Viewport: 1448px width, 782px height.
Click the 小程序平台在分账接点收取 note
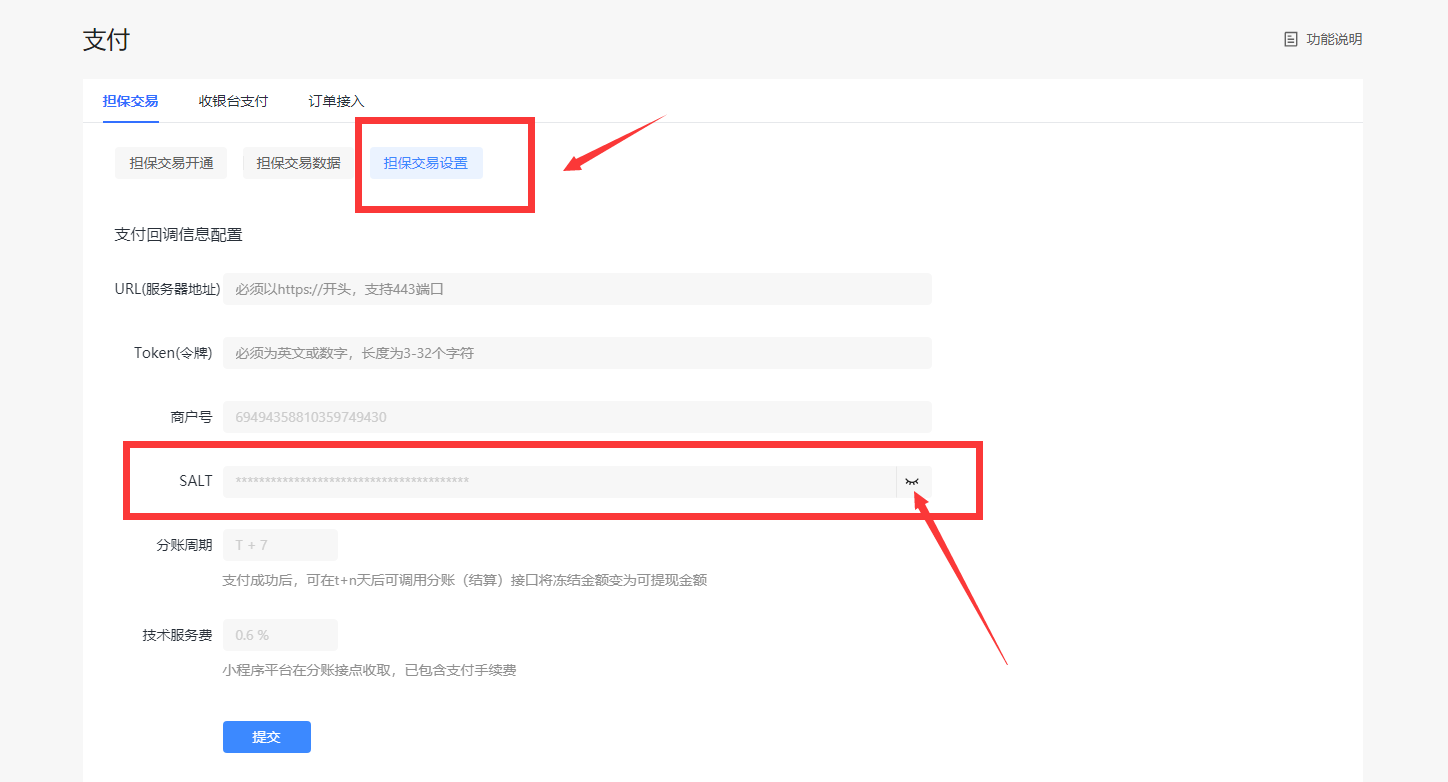coord(369,670)
